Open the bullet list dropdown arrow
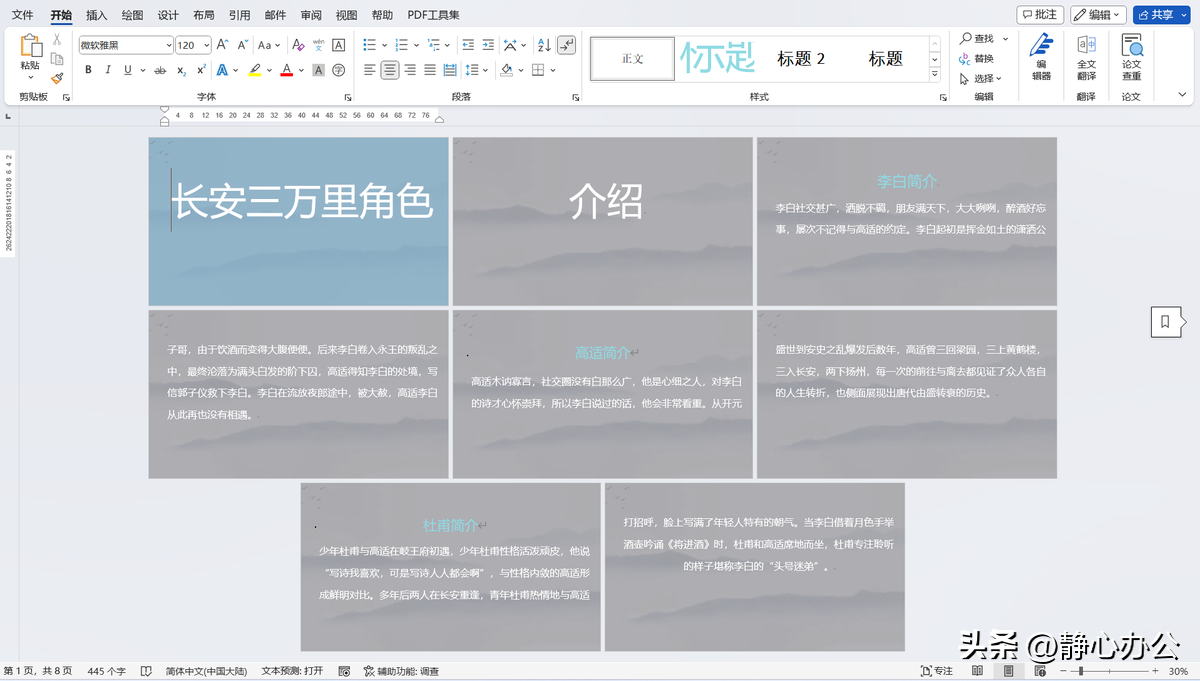The height and width of the screenshot is (681, 1200). (384, 45)
